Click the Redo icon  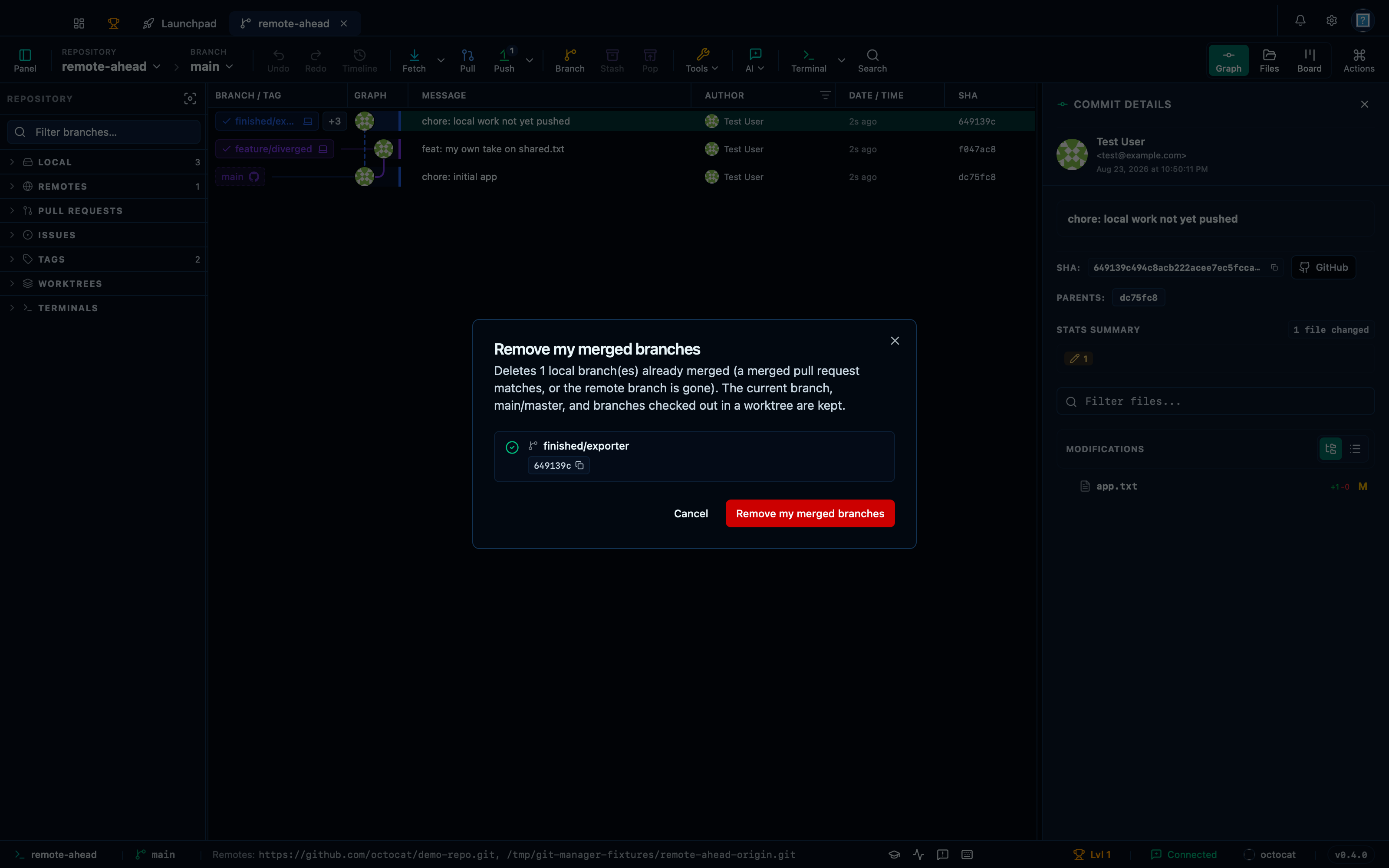click(316, 60)
